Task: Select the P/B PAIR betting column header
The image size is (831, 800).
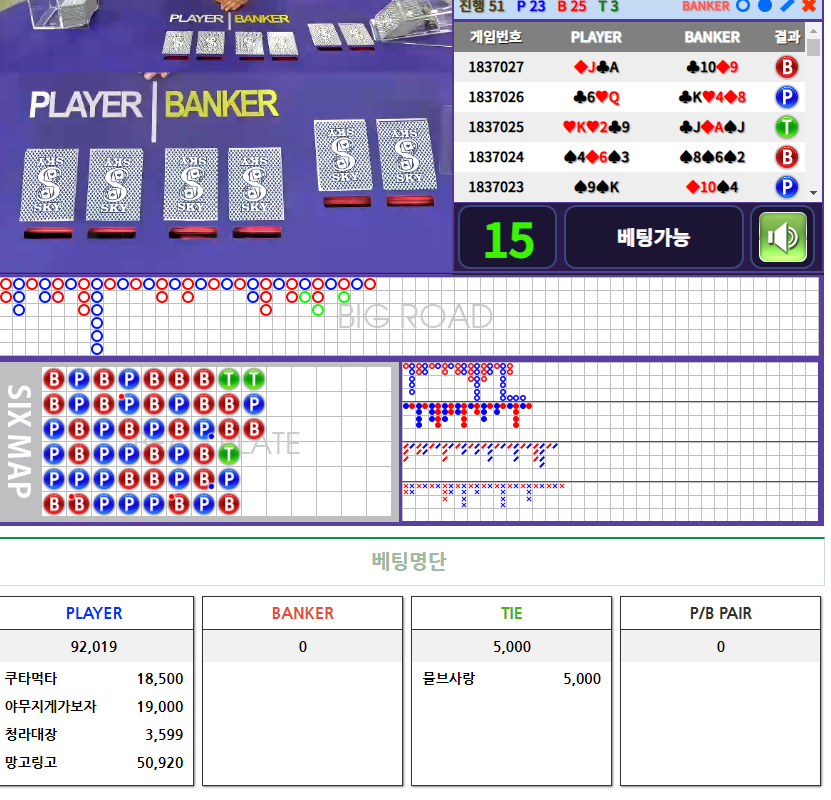Action: tap(721, 614)
